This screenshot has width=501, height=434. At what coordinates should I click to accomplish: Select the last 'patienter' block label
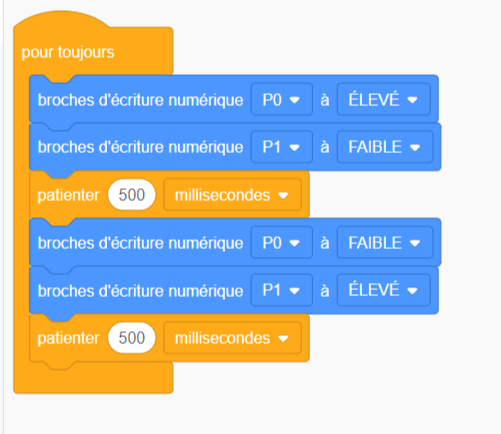(68, 338)
